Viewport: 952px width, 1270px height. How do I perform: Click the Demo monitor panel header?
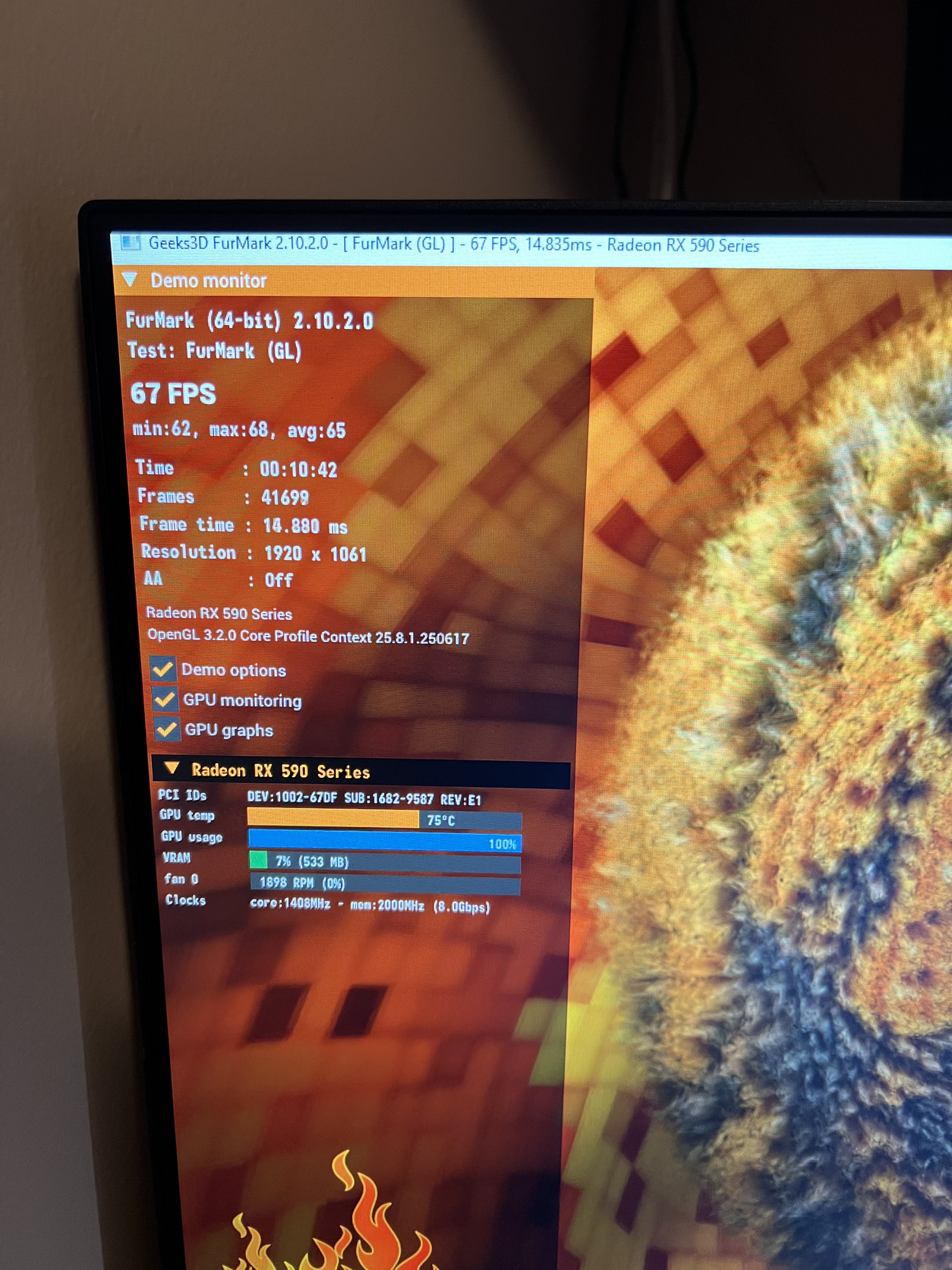click(x=354, y=281)
